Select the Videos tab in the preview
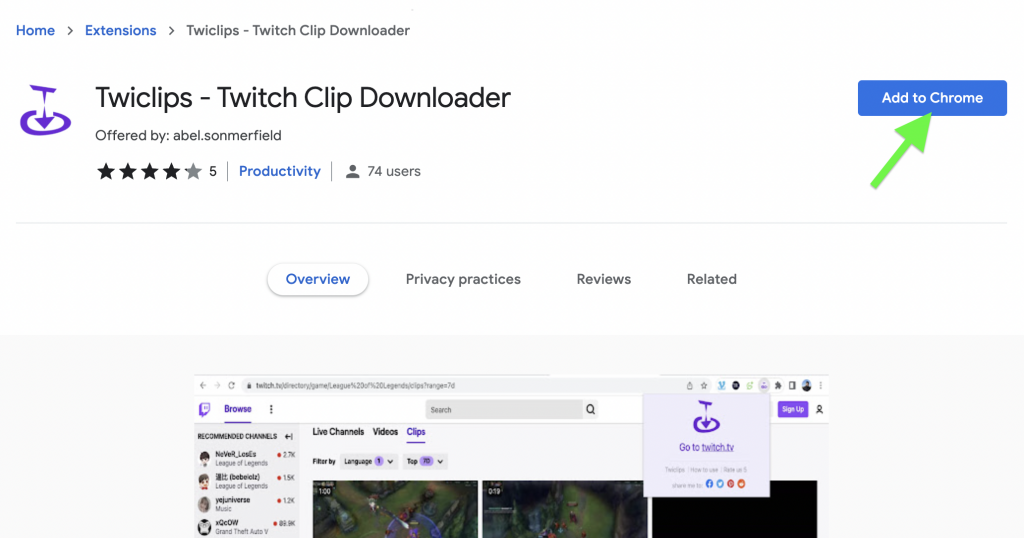This screenshot has width=1024, height=538. [385, 432]
